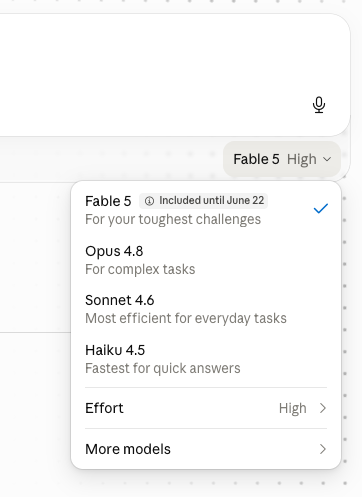
Task: Open the Fable 5 High model selector
Action: coord(282,159)
